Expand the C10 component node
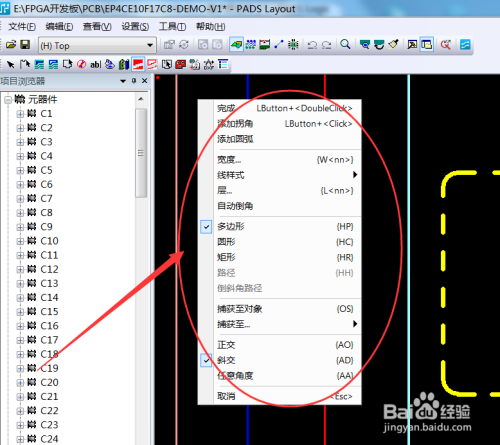This screenshot has width=500, height=445. coord(20,241)
